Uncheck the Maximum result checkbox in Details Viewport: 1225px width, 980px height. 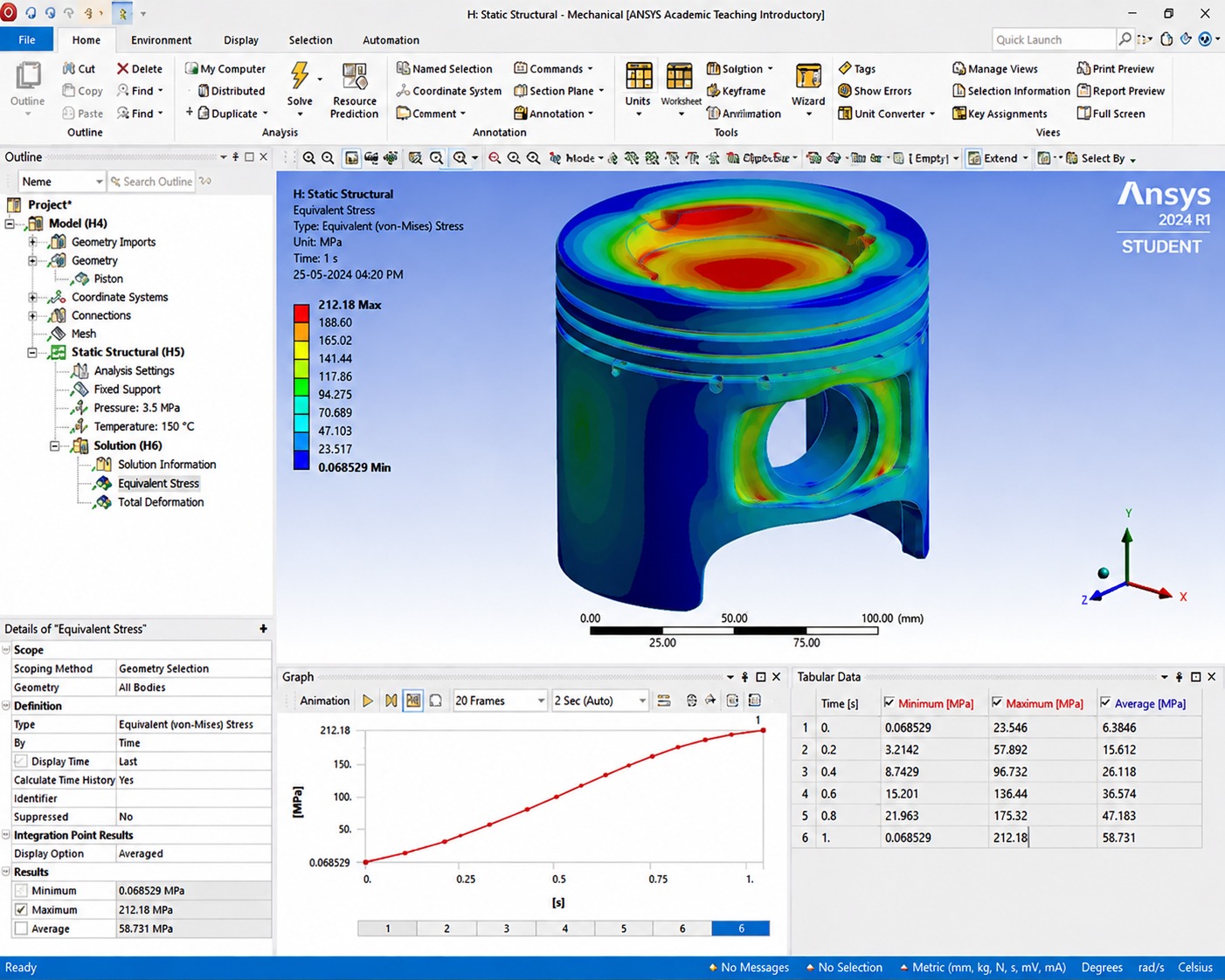(x=21, y=909)
